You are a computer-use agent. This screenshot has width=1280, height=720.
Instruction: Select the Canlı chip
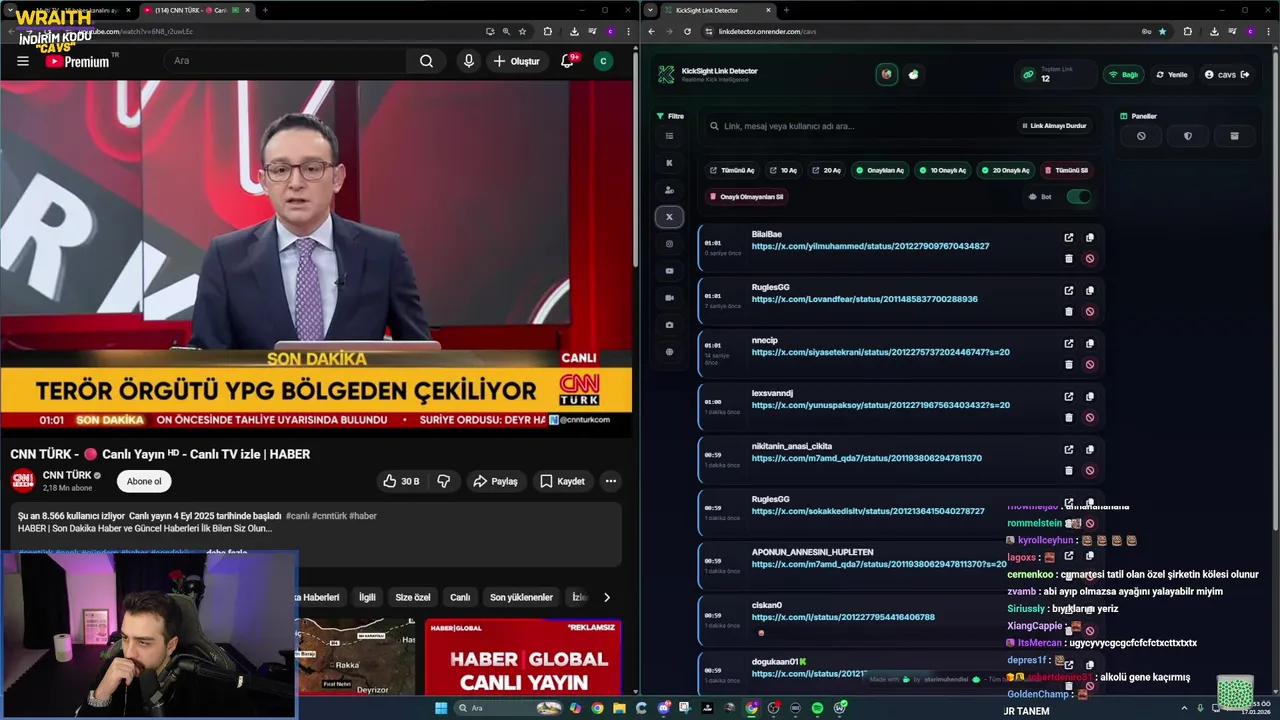[x=460, y=597]
